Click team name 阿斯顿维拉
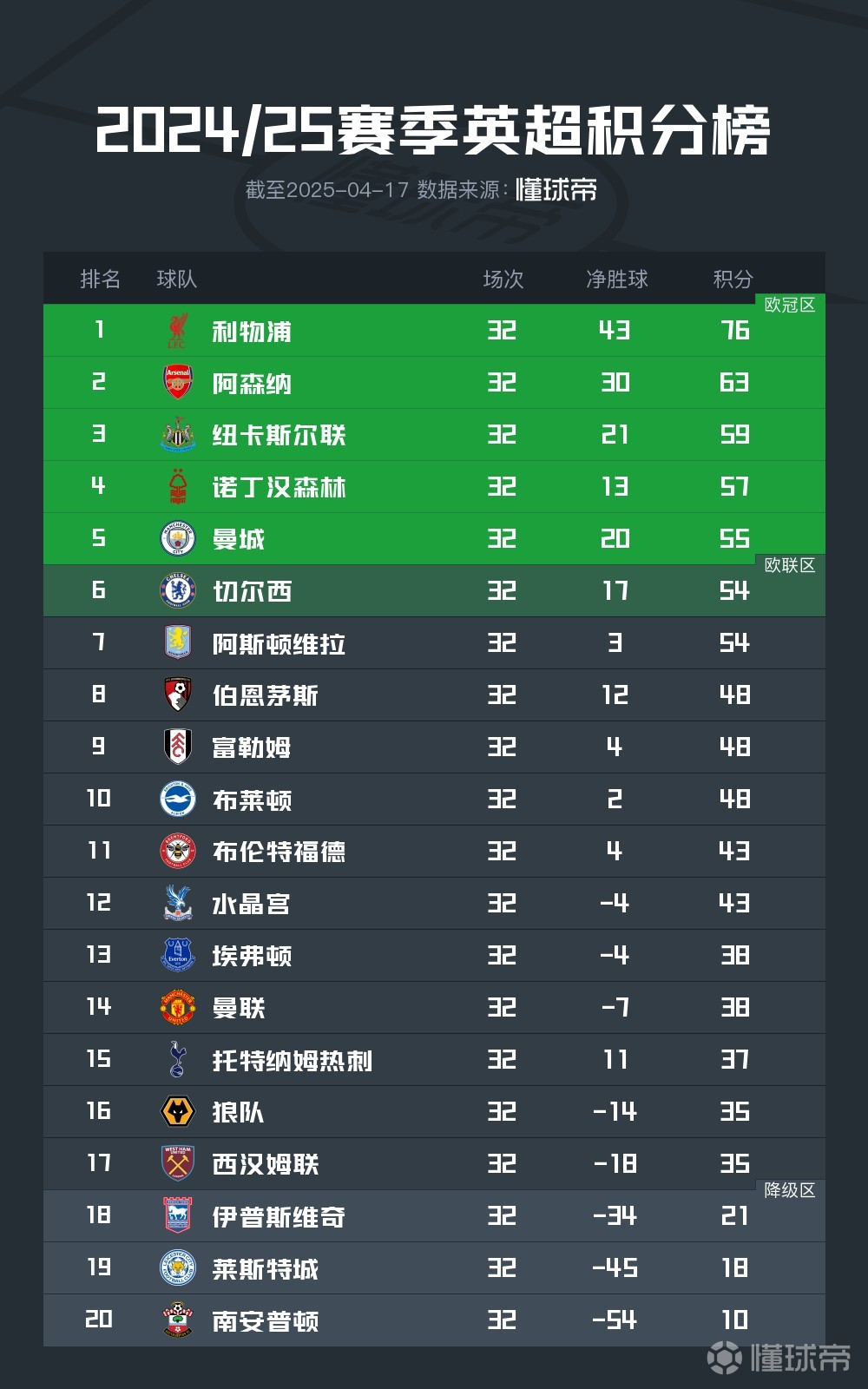This screenshot has width=868, height=1389. coord(279,643)
